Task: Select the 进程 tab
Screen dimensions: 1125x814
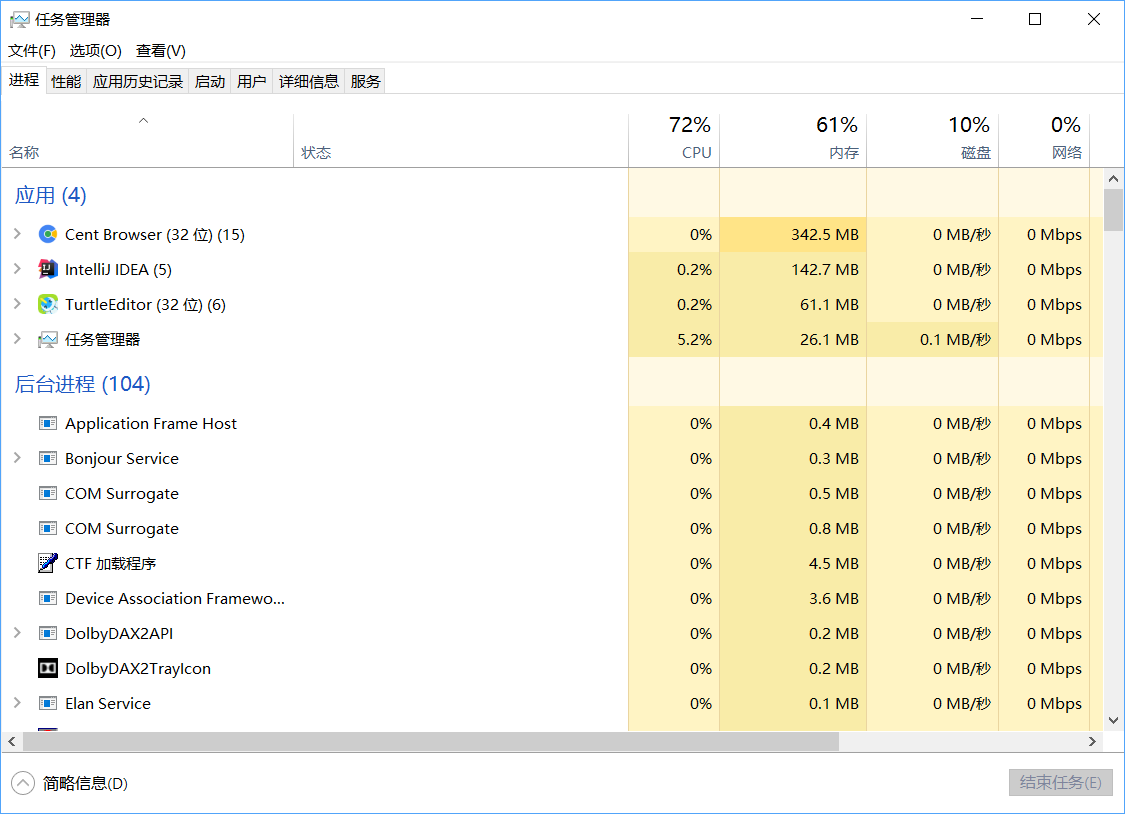Action: click(x=24, y=80)
